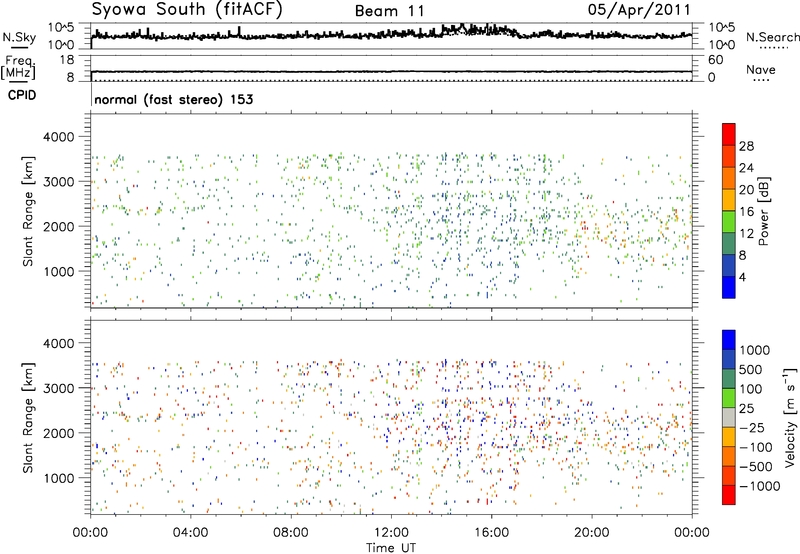Click the '4' tick on Power colorbar
Image resolution: width=800 pixels, height=554 pixels.
click(742, 277)
